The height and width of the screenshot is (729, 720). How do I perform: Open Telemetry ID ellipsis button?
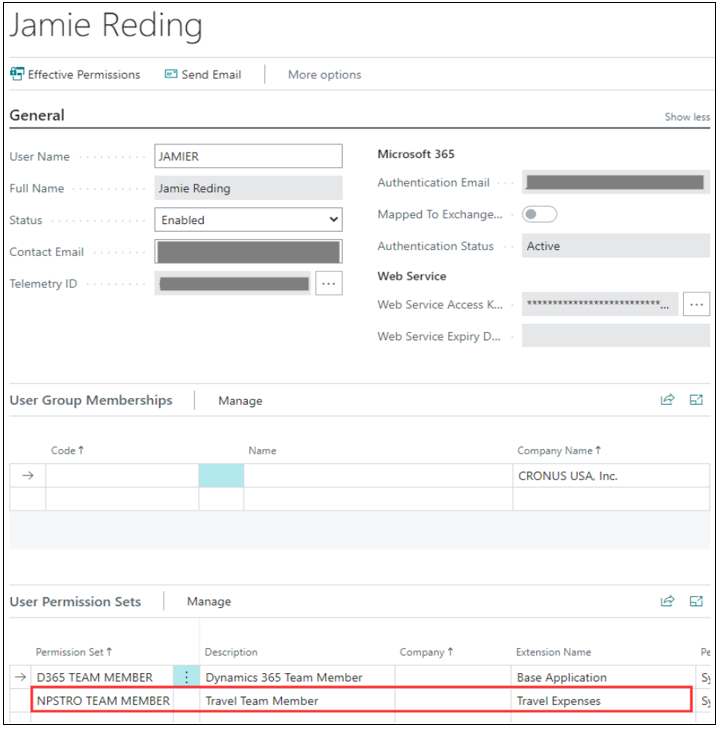329,283
